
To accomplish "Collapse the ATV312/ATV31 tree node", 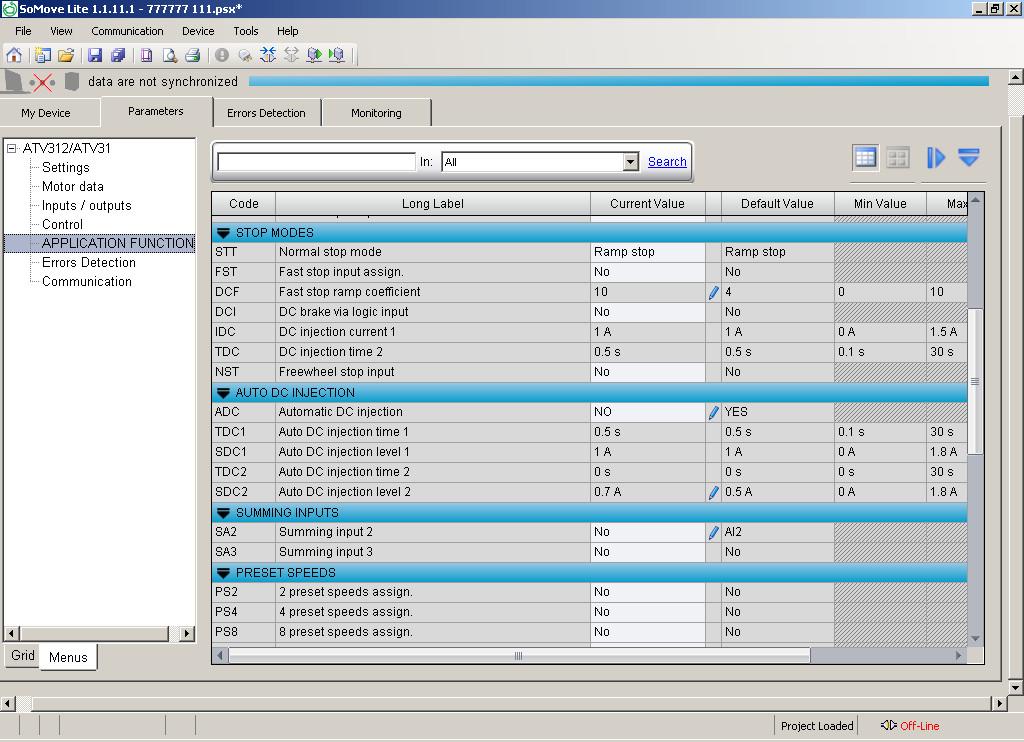I will [11, 148].
